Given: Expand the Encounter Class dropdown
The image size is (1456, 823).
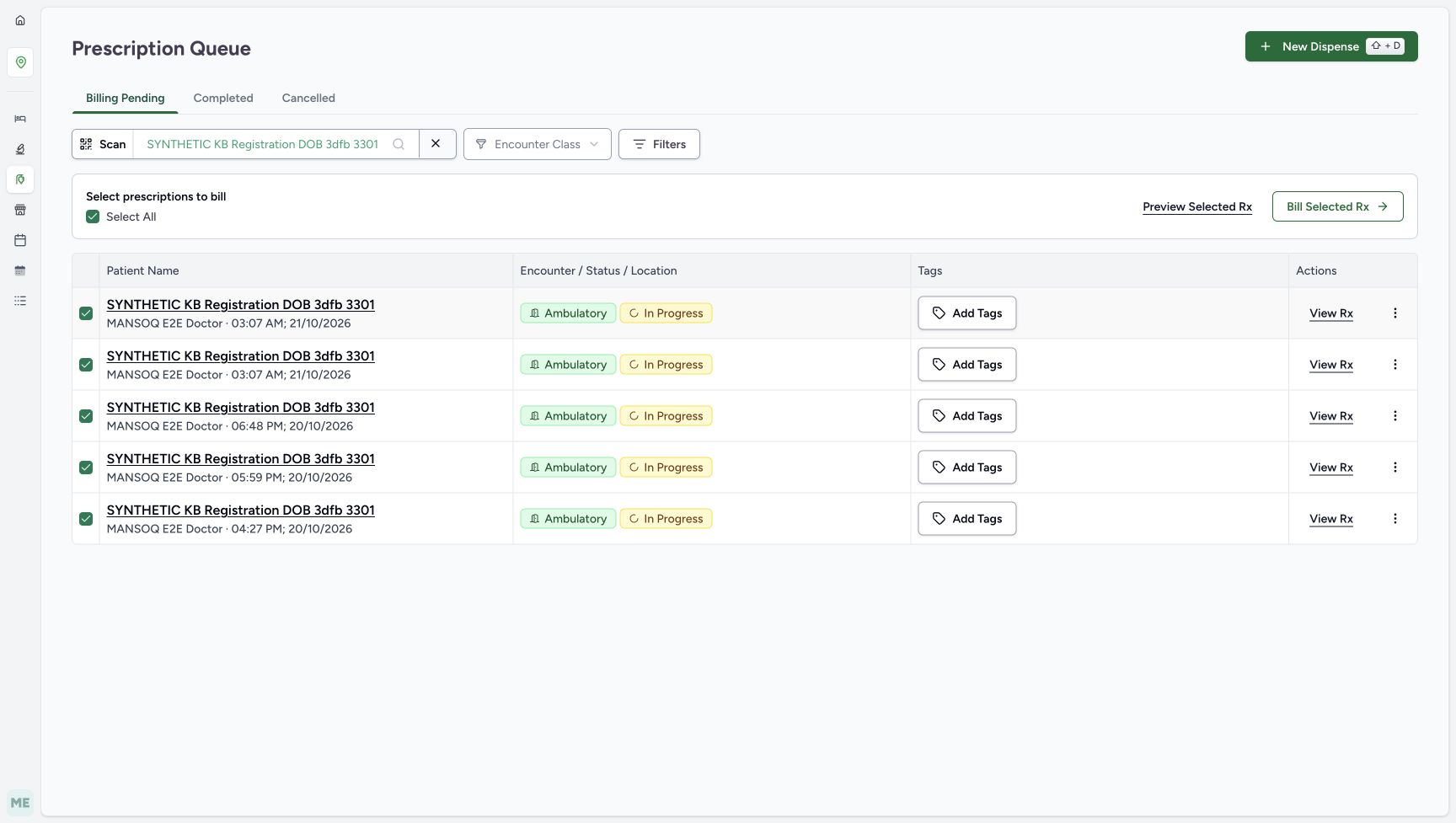Looking at the screenshot, I should tap(538, 144).
